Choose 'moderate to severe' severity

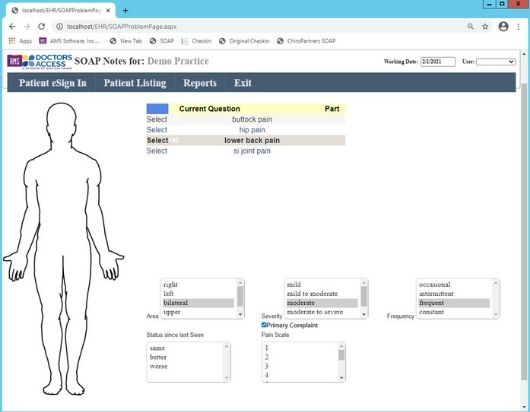[322, 312]
